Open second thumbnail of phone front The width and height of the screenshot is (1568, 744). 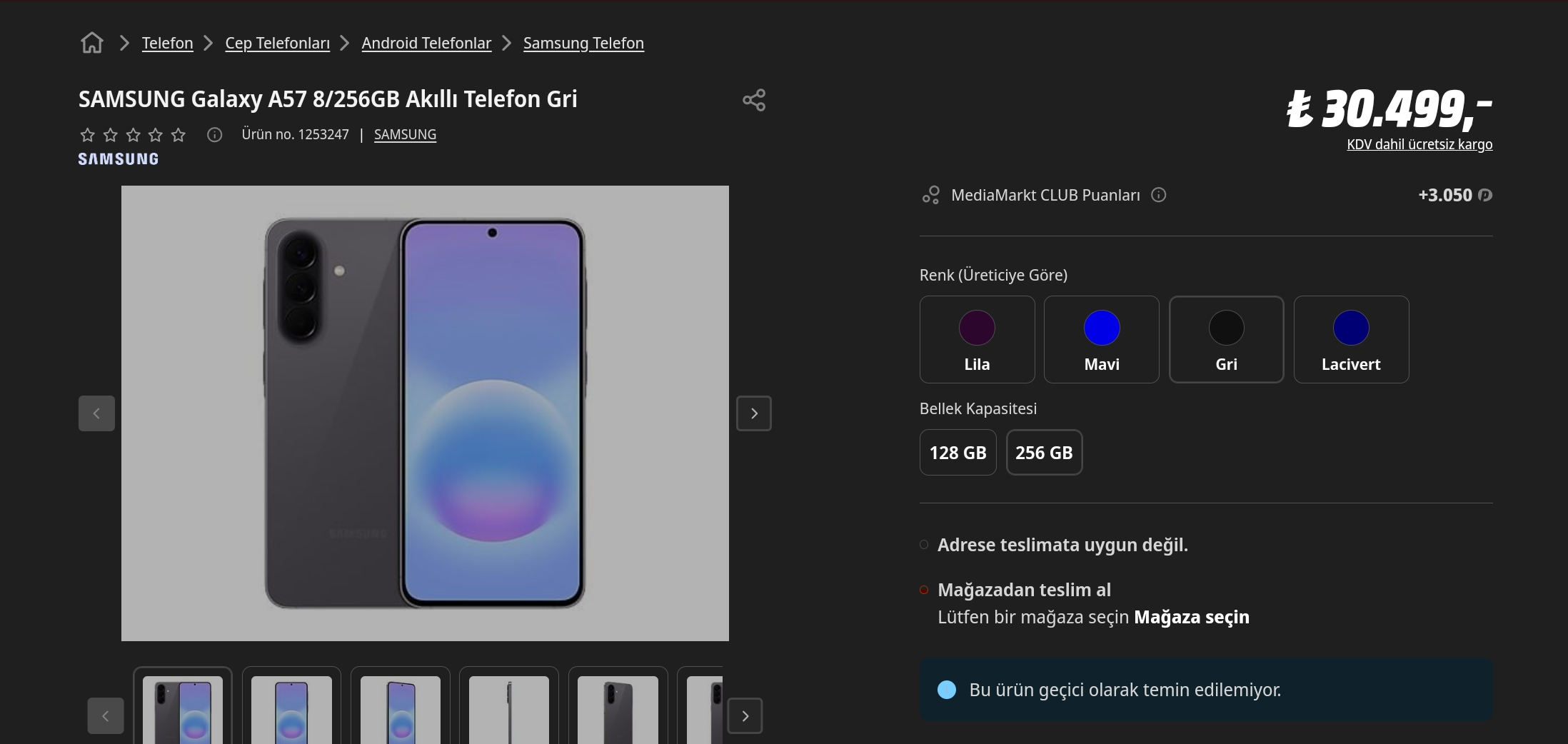pyautogui.click(x=292, y=707)
